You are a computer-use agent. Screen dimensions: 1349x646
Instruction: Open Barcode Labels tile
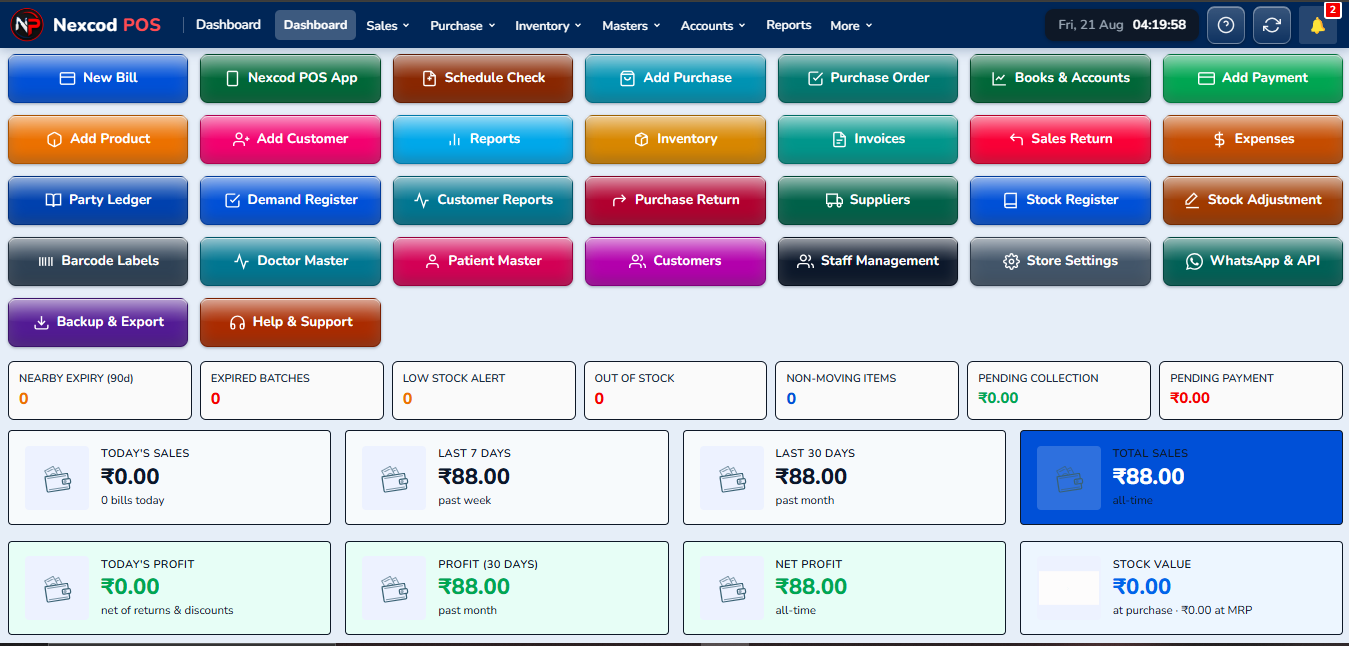pyautogui.click(x=98, y=261)
